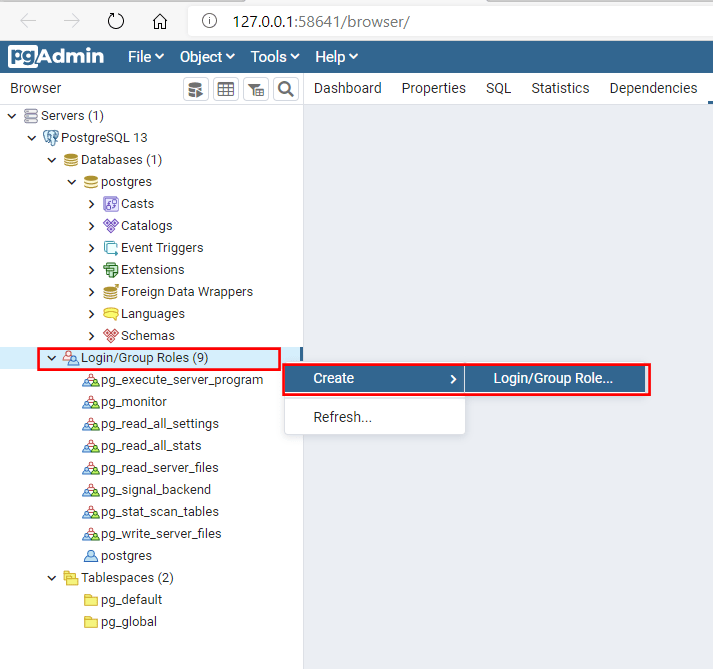
Task: Expand the Event Triggers node
Action: pos(91,248)
